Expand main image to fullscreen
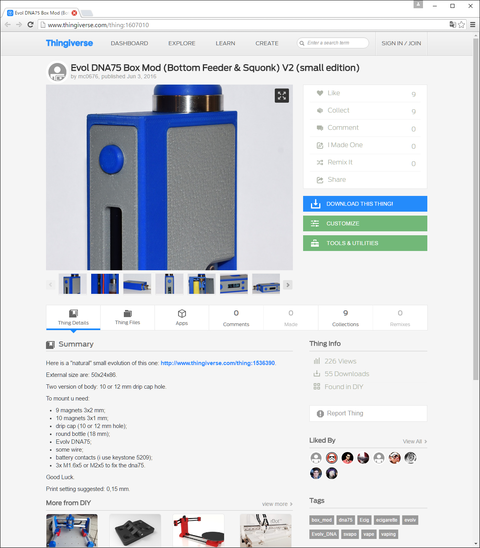Image resolution: width=480 pixels, height=548 pixels. coord(282,95)
